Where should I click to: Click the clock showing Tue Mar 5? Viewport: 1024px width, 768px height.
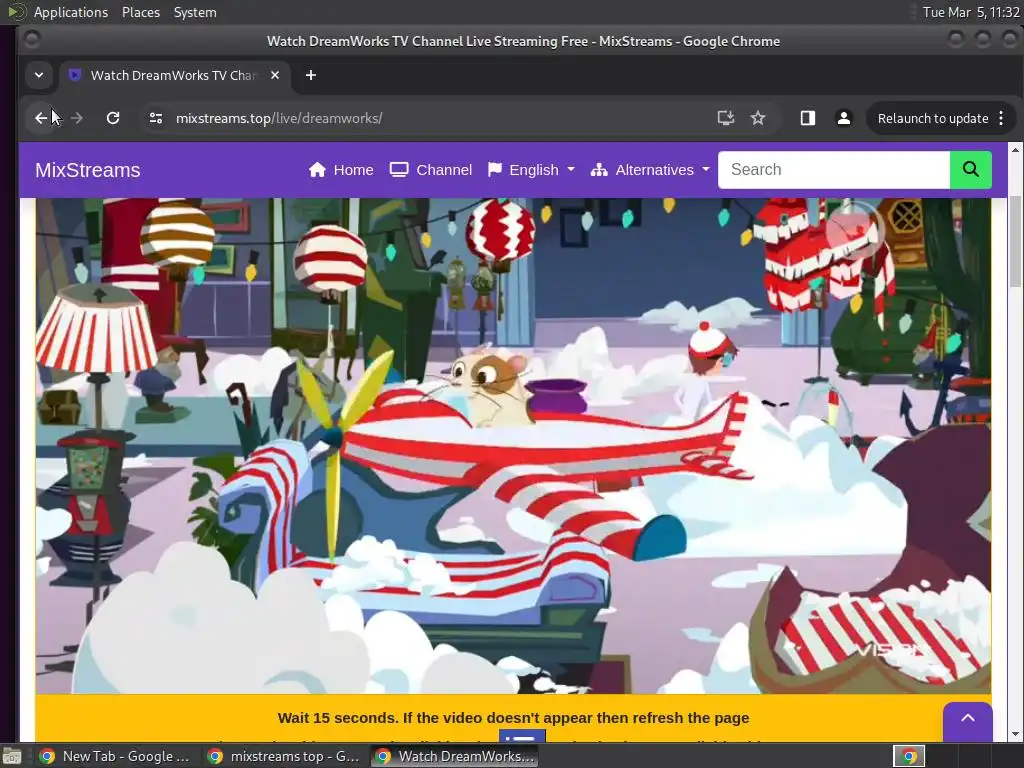[x=970, y=12]
